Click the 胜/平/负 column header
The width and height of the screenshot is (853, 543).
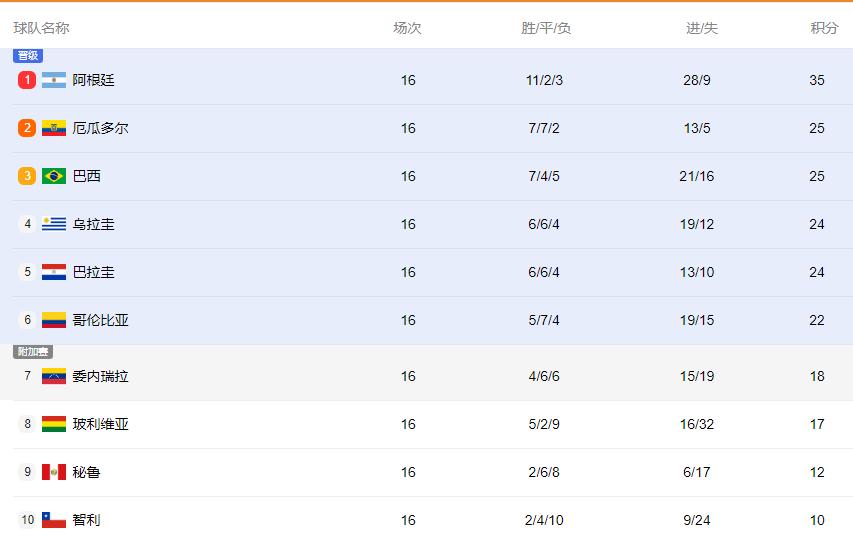click(x=546, y=28)
